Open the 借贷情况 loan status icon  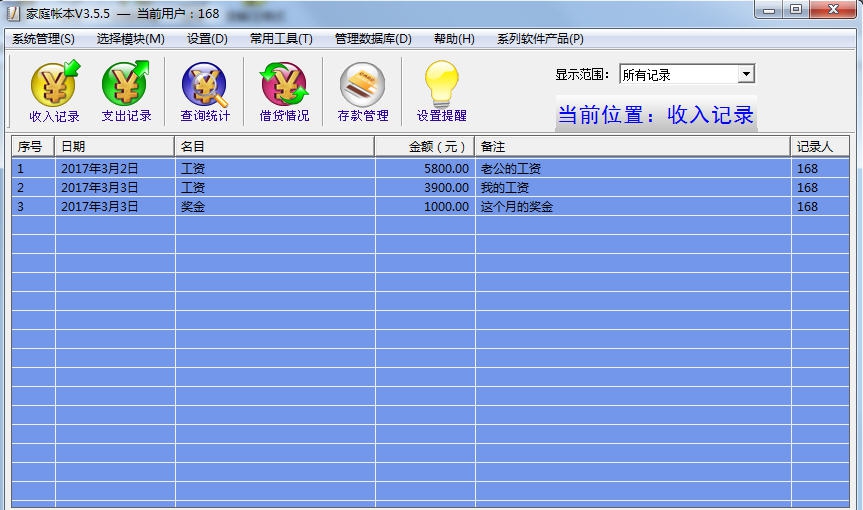[284, 92]
